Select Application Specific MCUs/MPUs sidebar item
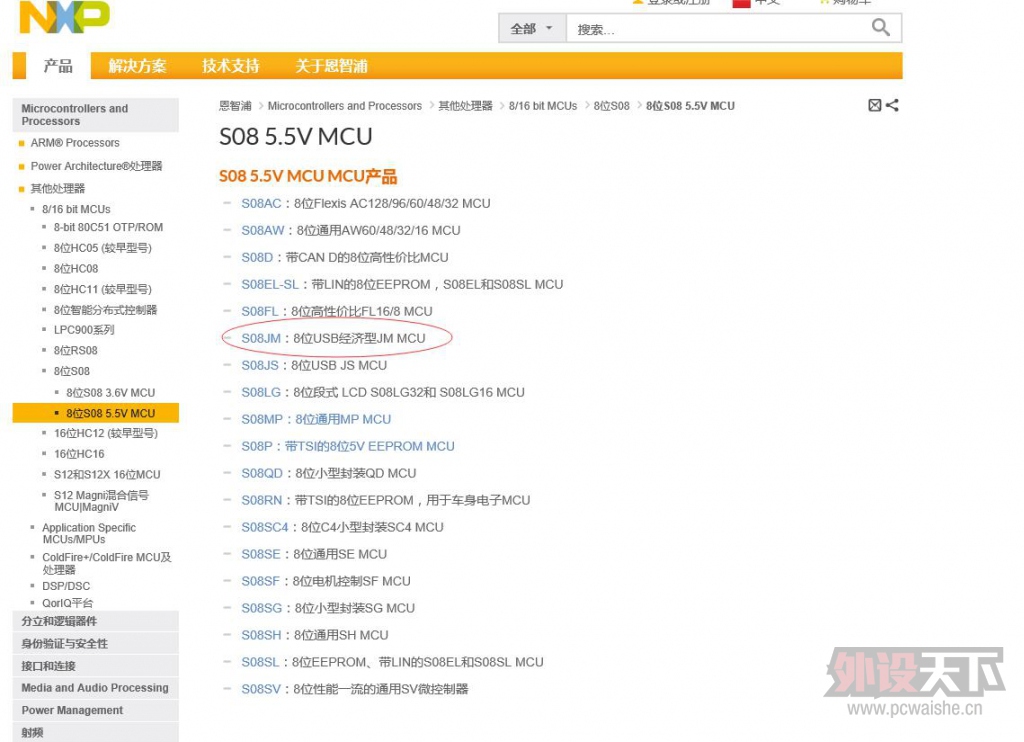 coord(89,533)
